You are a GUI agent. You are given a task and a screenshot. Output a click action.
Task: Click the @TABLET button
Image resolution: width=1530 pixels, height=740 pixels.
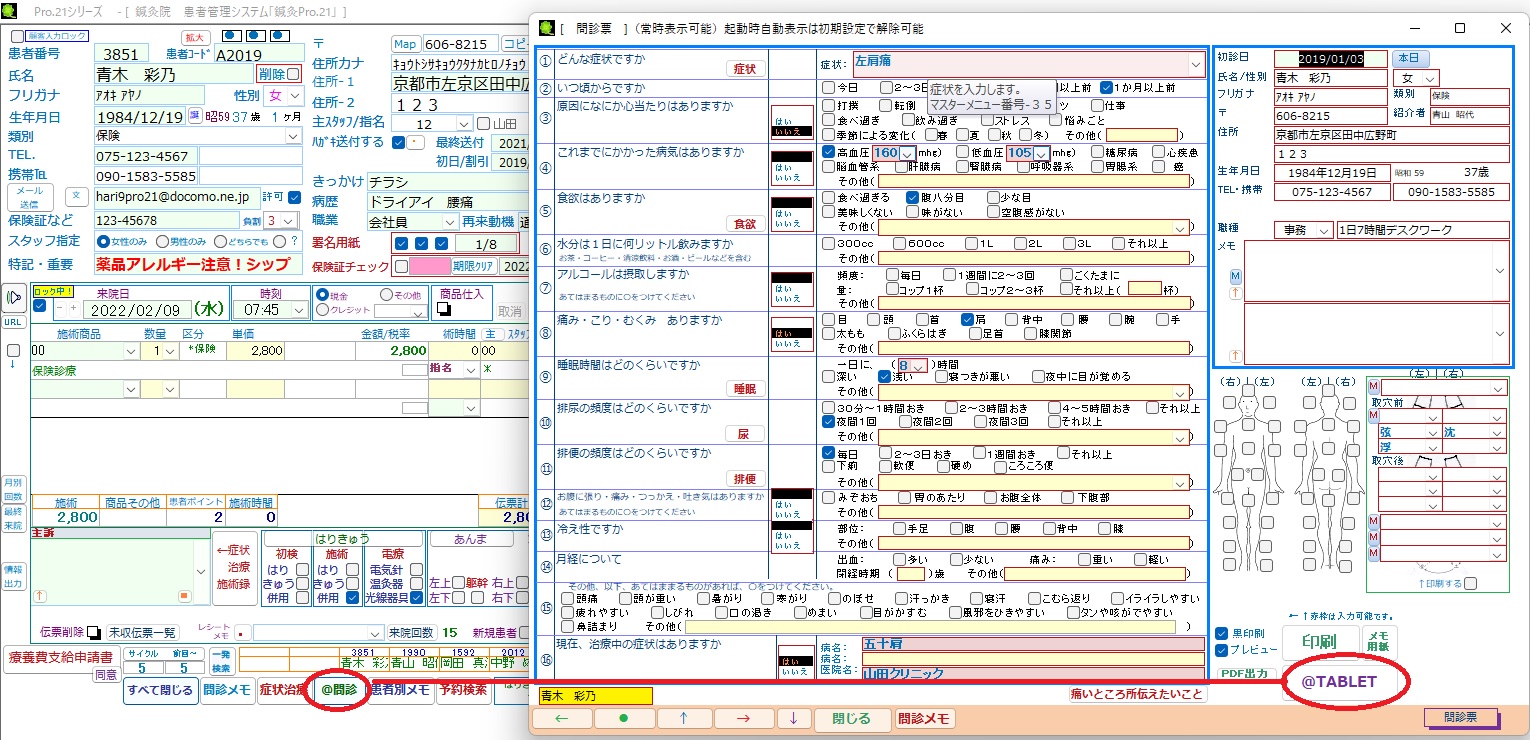[1338, 682]
